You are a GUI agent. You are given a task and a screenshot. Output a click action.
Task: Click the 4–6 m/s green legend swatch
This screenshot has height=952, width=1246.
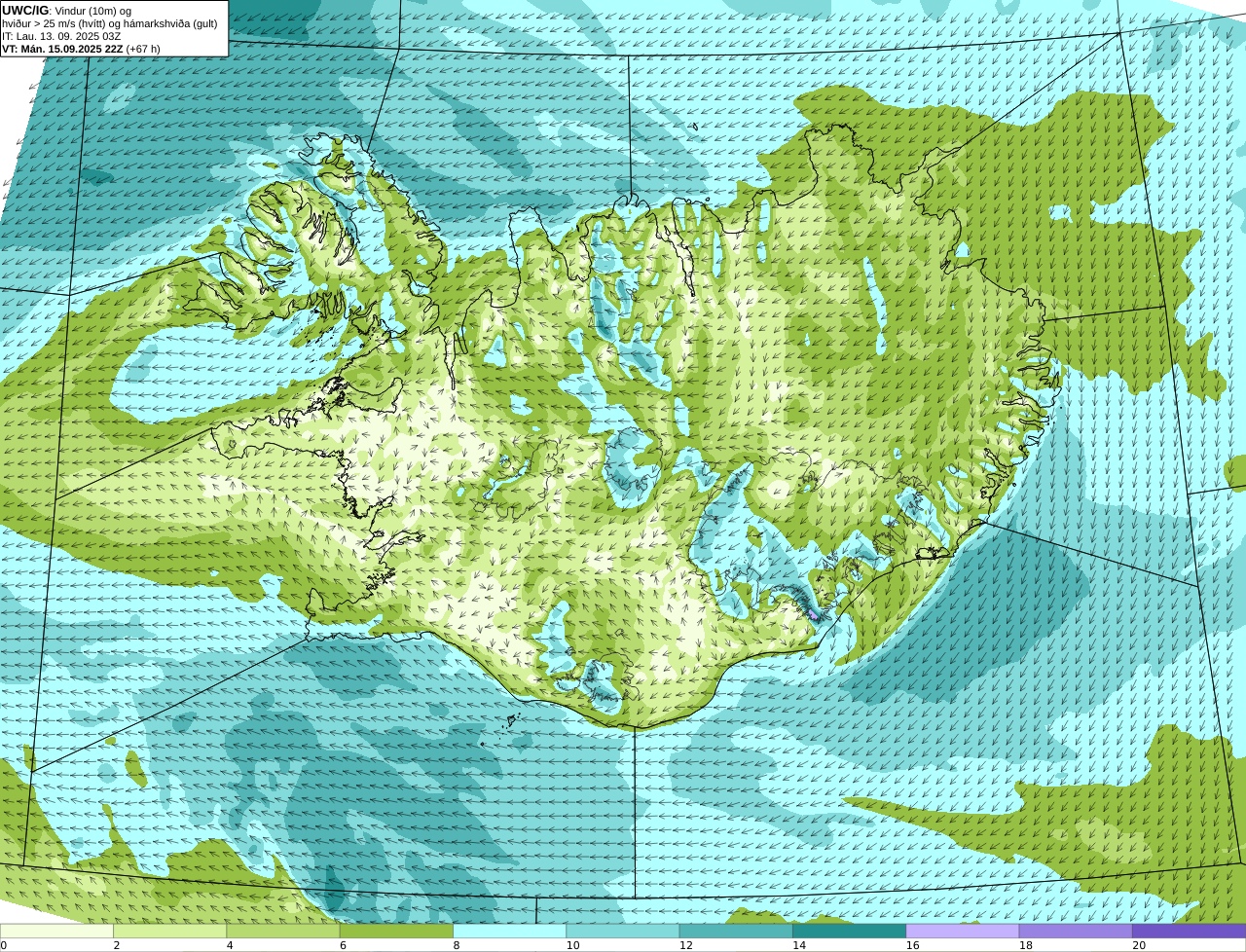pyautogui.click(x=283, y=931)
